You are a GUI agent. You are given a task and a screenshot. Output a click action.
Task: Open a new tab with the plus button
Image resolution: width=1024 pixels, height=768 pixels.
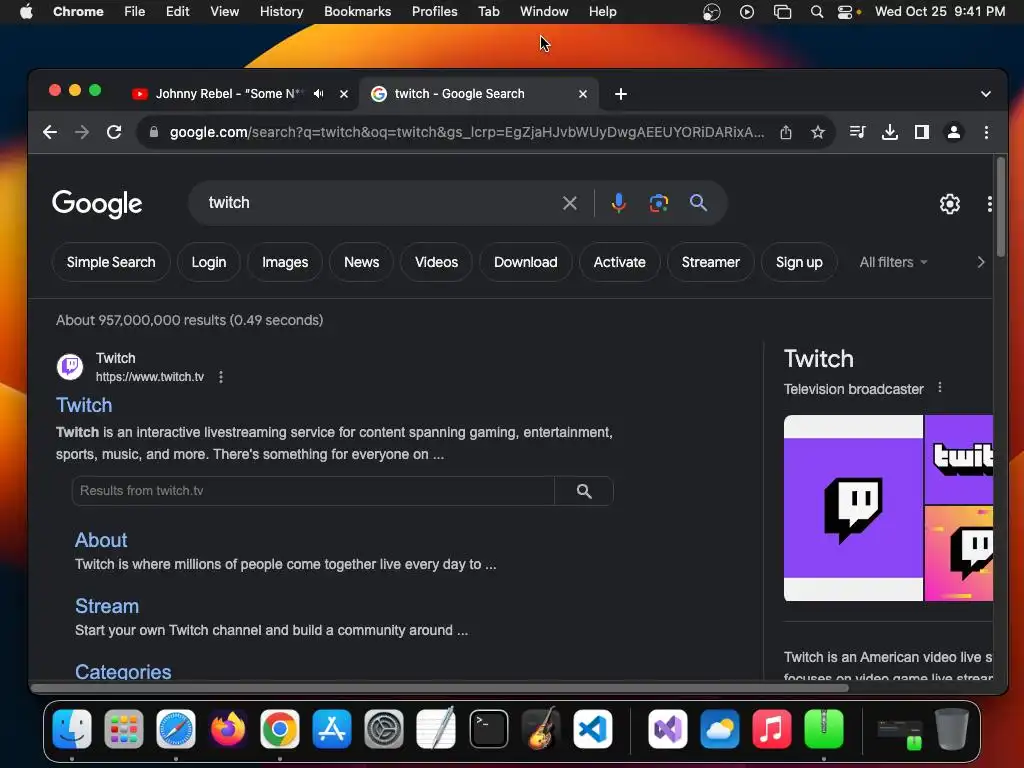[620, 95]
